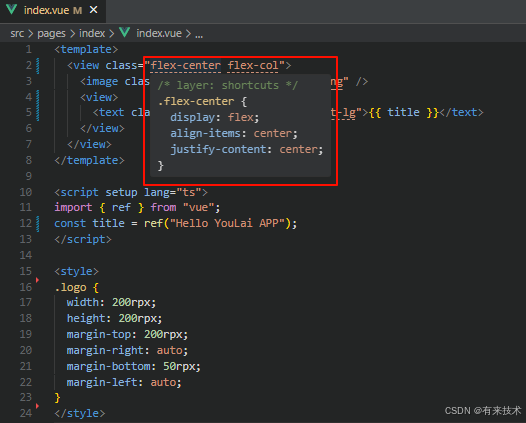Image resolution: width=526 pixels, height=423 pixels.
Task: Click the opening style tag on line 15
Action: pyautogui.click(x=76, y=271)
